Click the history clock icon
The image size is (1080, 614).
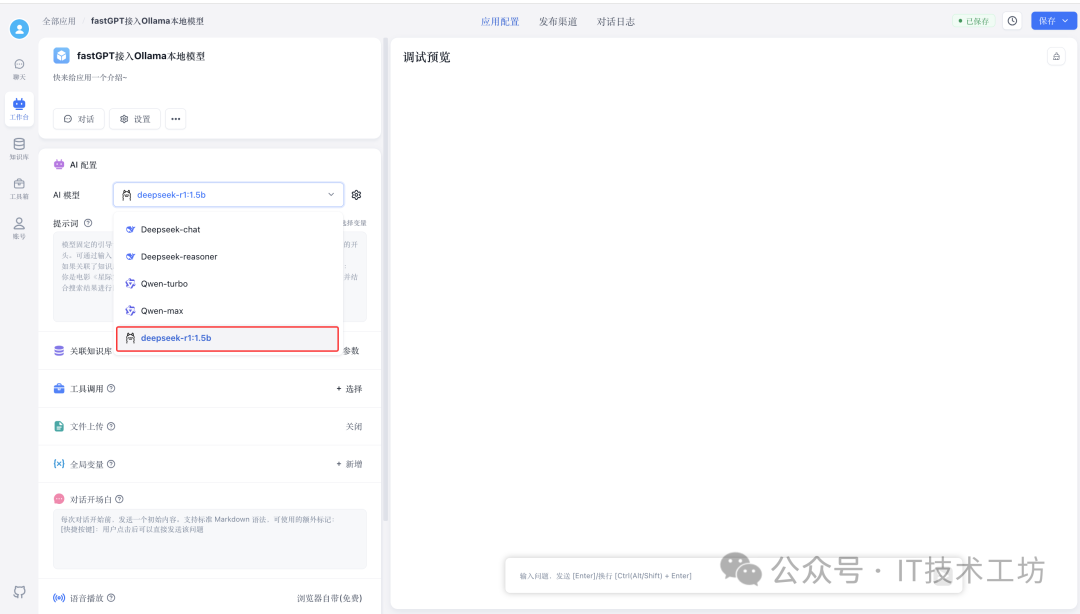[1012, 21]
